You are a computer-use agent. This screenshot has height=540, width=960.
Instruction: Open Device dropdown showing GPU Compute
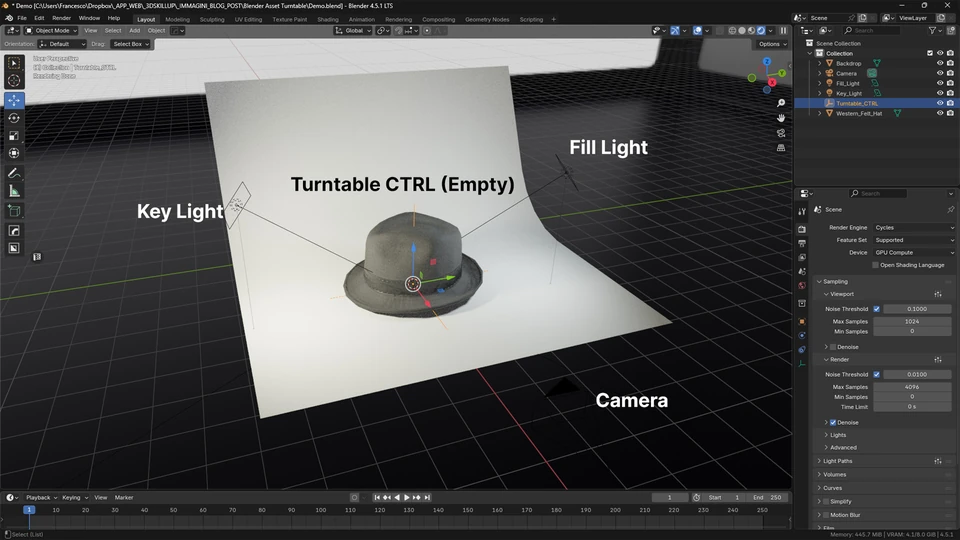tap(914, 252)
